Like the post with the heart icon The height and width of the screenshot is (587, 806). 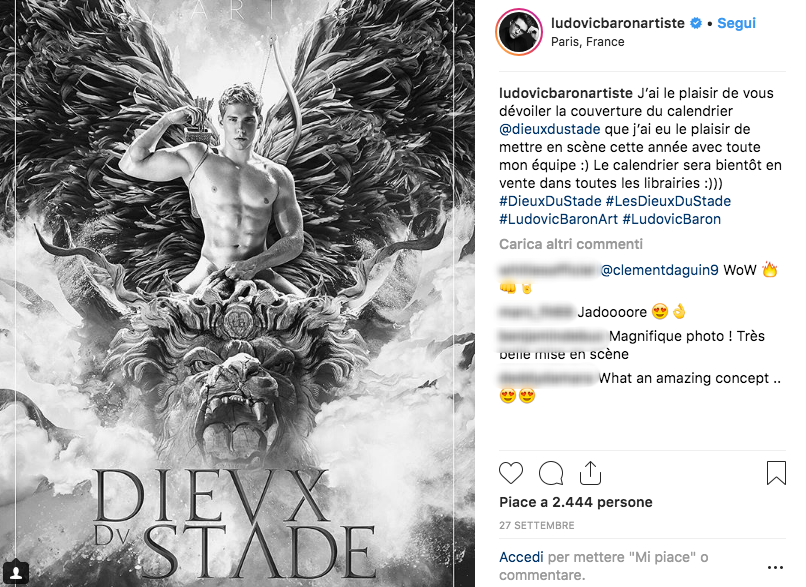tap(511, 473)
